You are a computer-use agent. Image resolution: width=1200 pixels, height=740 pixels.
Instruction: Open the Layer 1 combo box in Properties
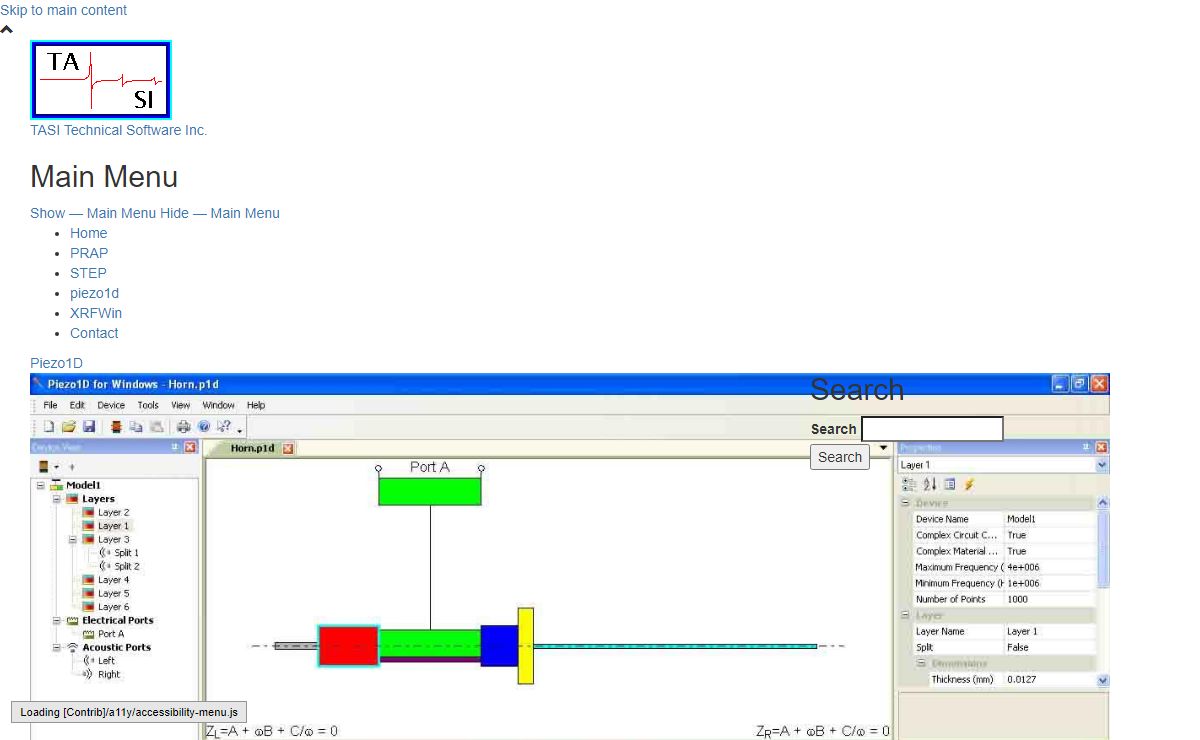click(x=1003, y=465)
